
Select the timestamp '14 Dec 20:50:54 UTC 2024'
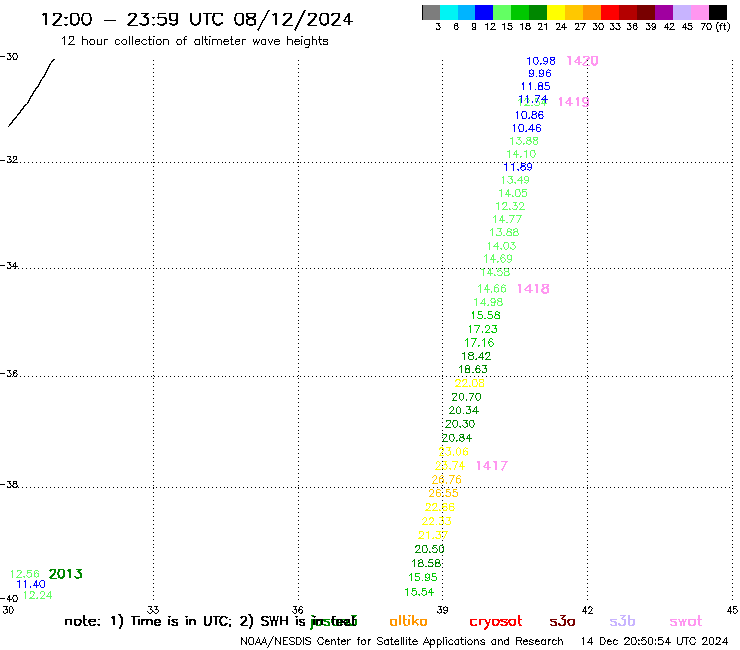point(654,642)
